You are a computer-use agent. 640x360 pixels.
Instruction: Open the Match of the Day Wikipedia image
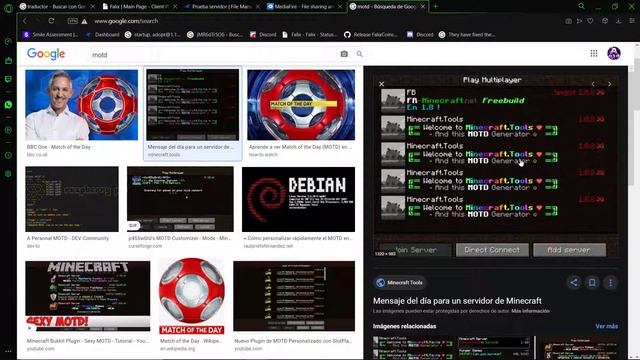[192, 296]
